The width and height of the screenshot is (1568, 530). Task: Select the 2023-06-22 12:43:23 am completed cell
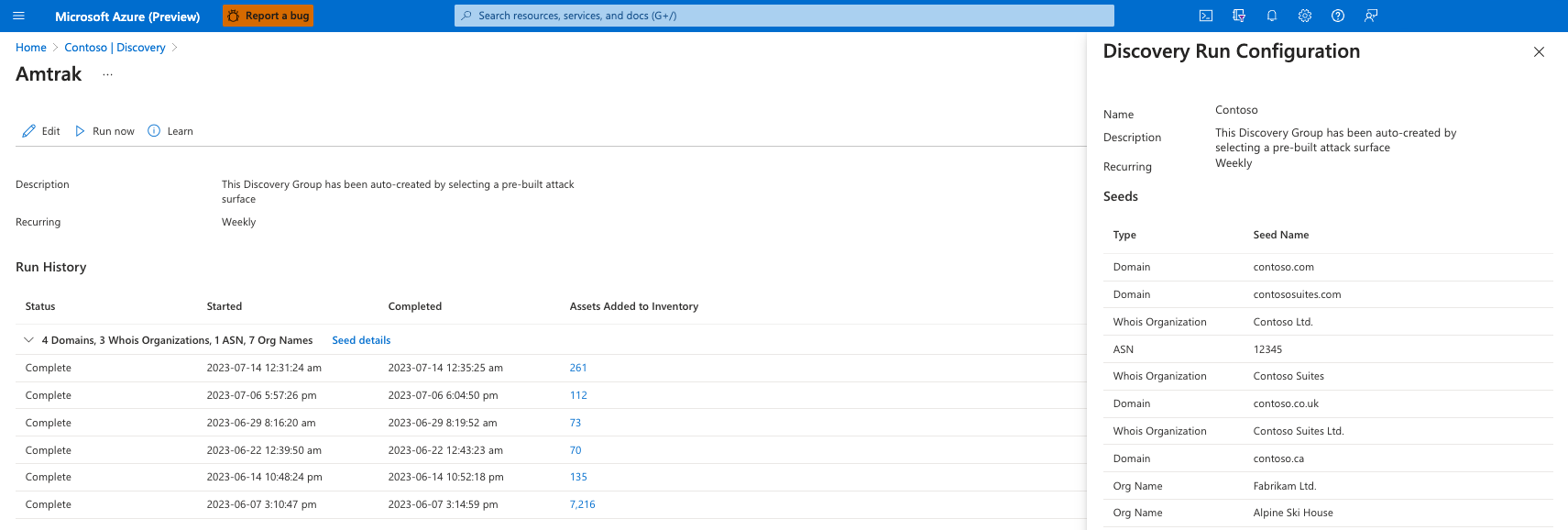point(445,450)
